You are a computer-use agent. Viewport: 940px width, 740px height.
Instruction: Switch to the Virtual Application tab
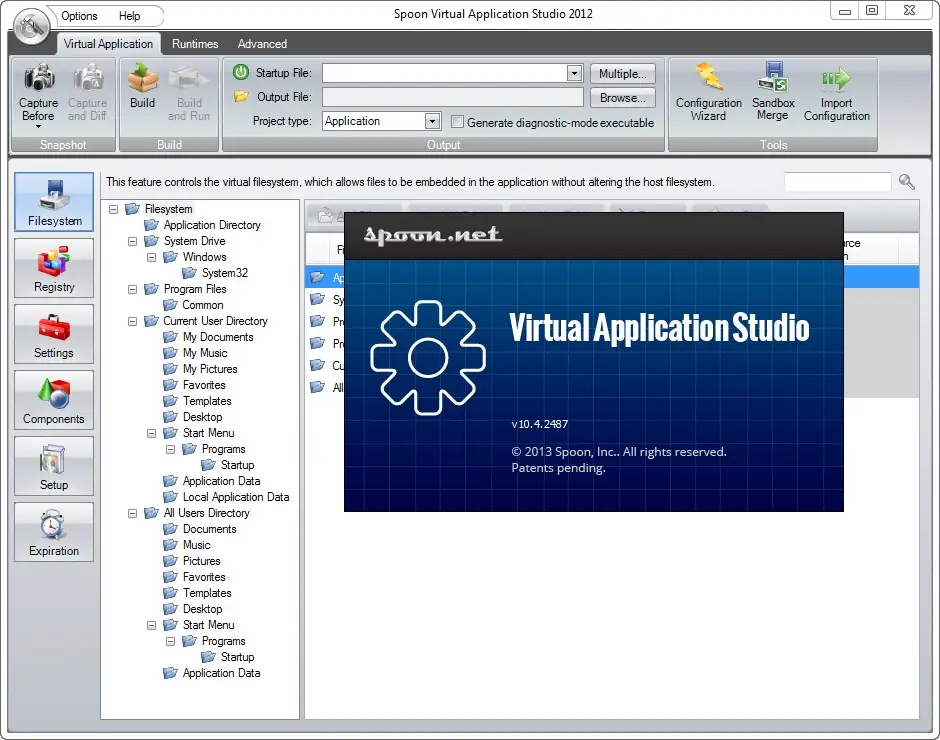click(109, 44)
